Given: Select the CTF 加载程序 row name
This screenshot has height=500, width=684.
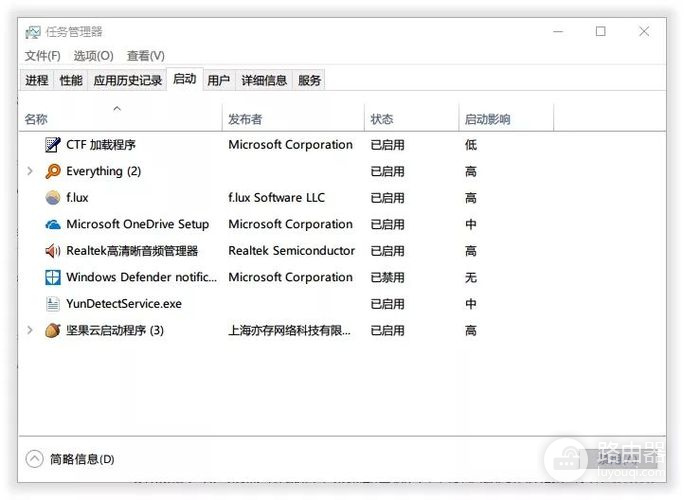Looking at the screenshot, I should (x=101, y=144).
